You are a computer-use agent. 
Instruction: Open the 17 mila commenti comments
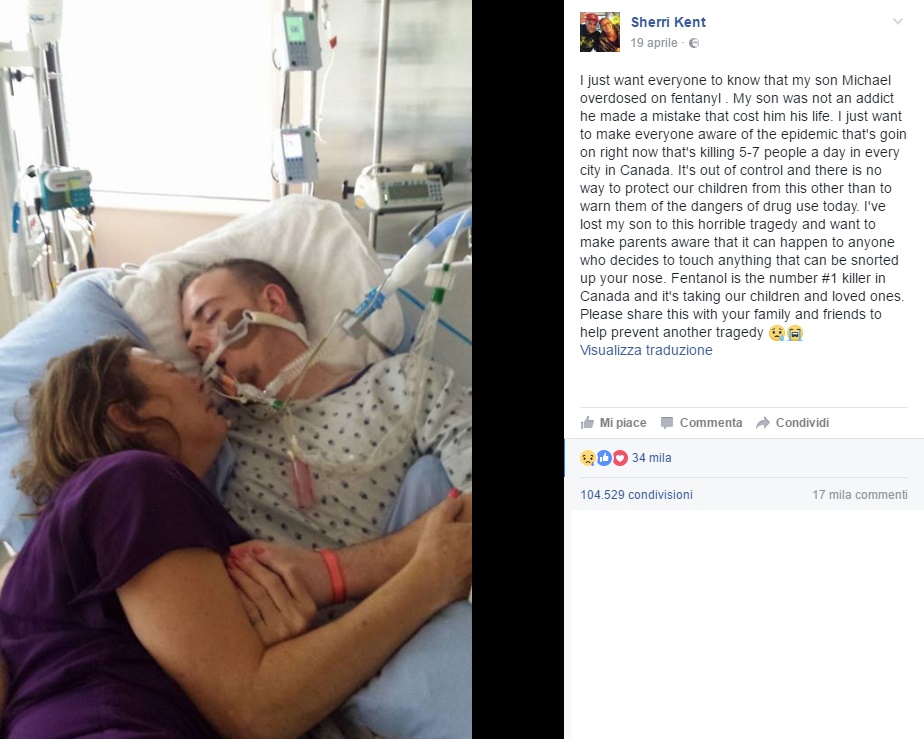click(x=860, y=494)
